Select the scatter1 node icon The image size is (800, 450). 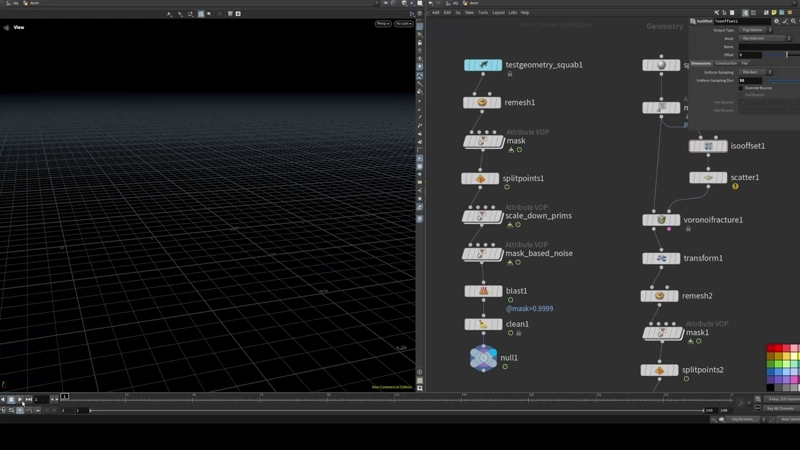coord(708,178)
